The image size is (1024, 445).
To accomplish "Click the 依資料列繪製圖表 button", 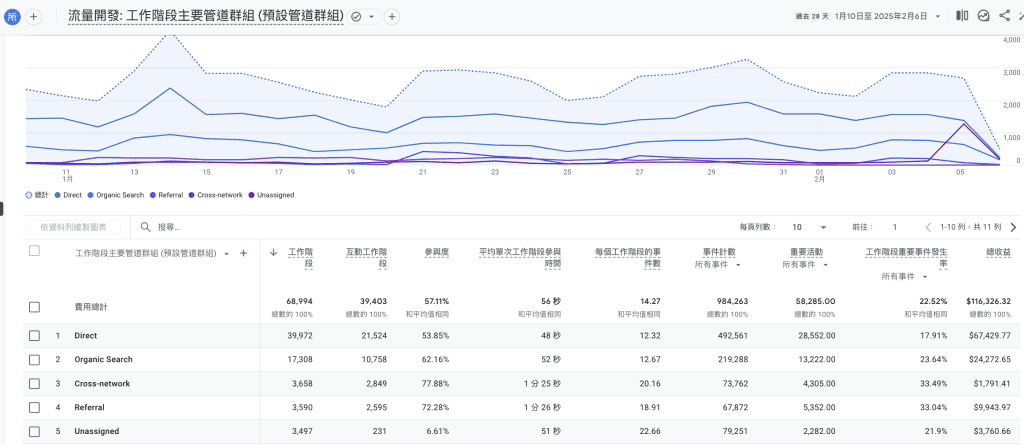I will [x=74, y=227].
